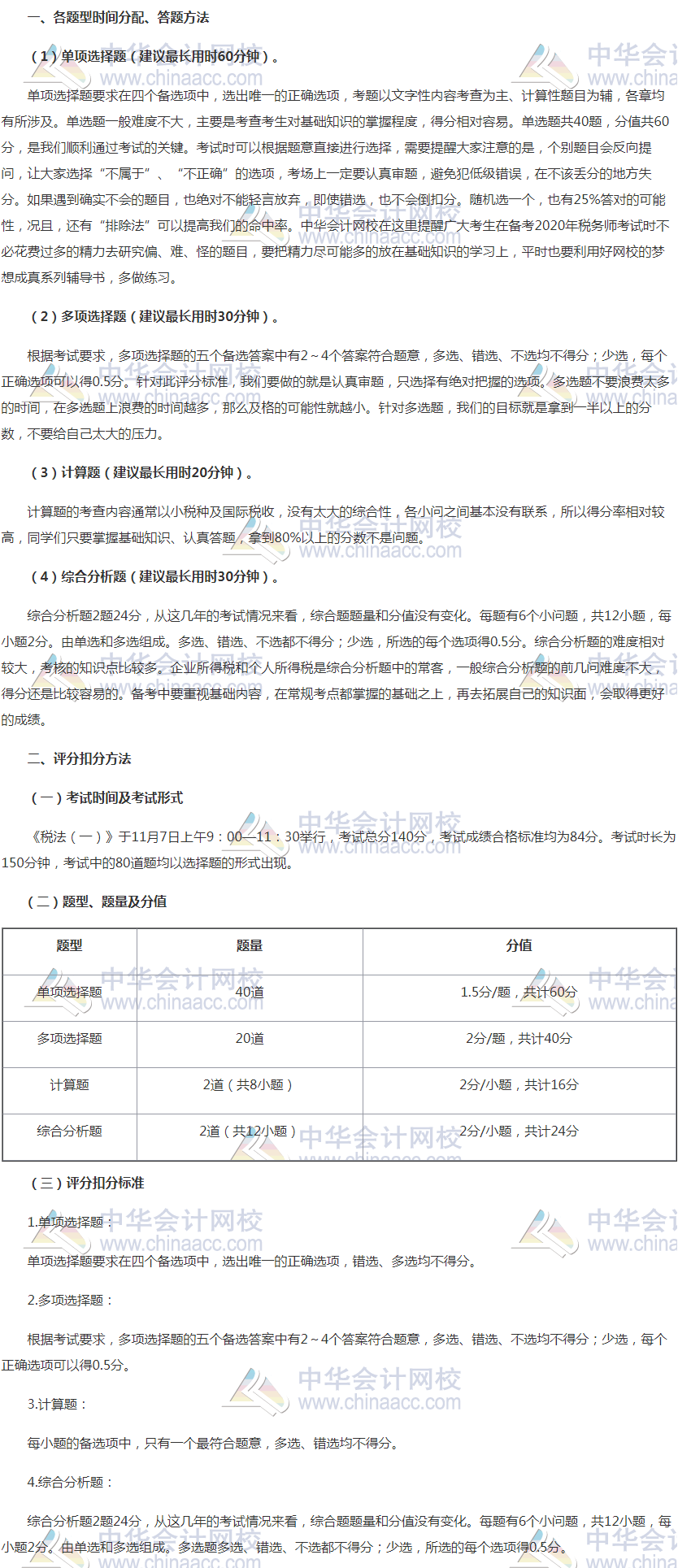The image size is (678, 1568).
Task: Click the 综合分析题 建议最长用时30分钟 subheading
Action: [154, 576]
